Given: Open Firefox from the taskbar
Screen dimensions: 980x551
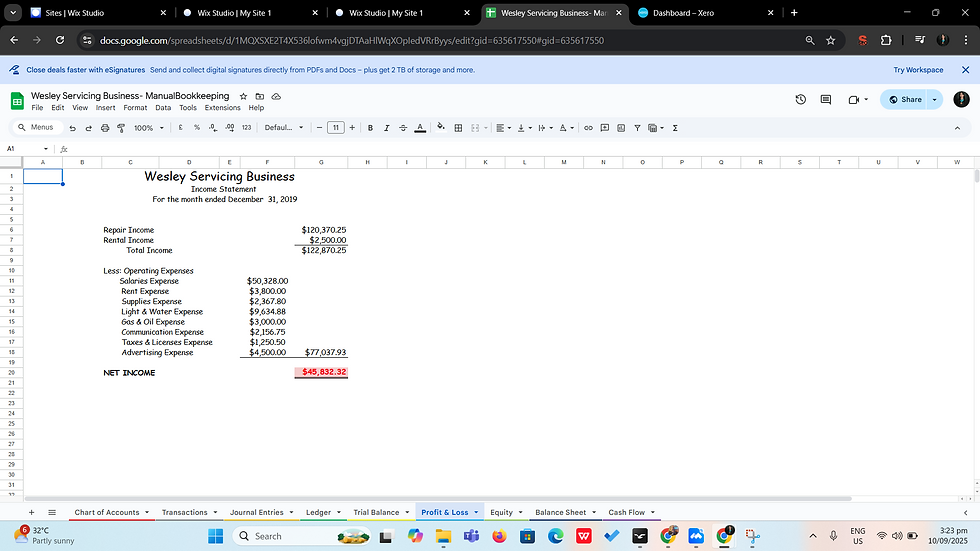Looking at the screenshot, I should pos(499,536).
